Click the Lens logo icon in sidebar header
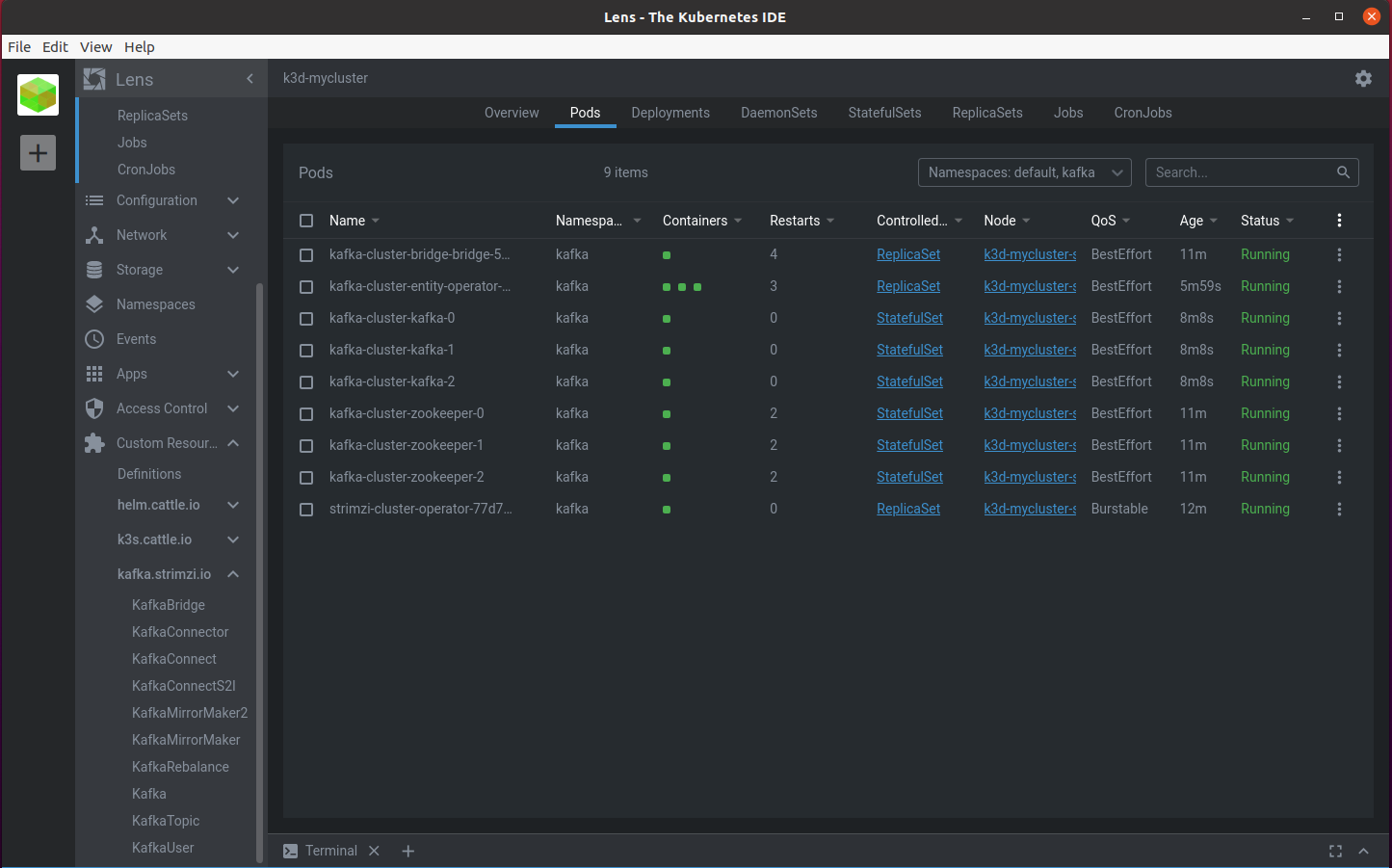 tap(94, 79)
